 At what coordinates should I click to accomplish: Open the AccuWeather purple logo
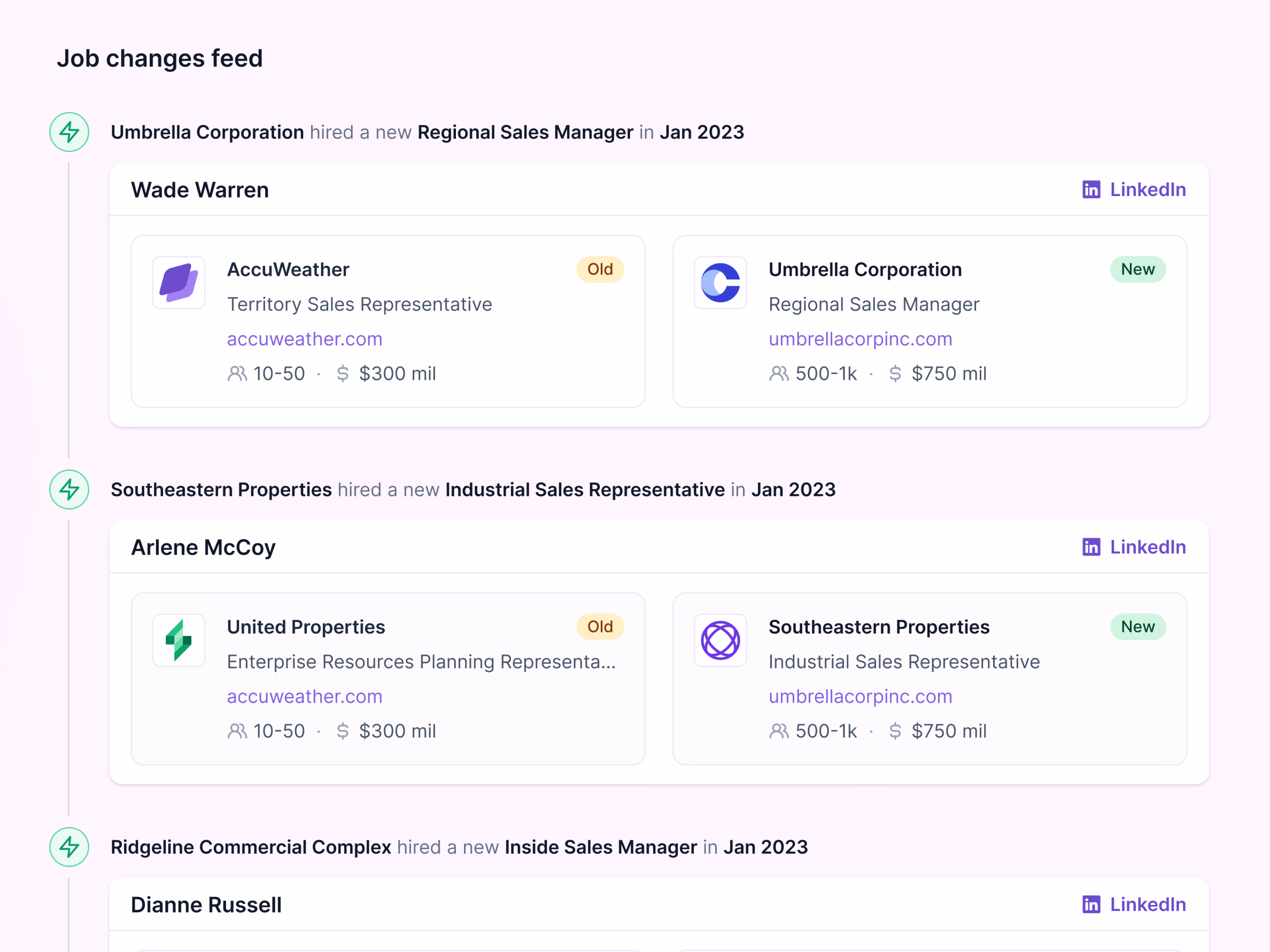[179, 282]
